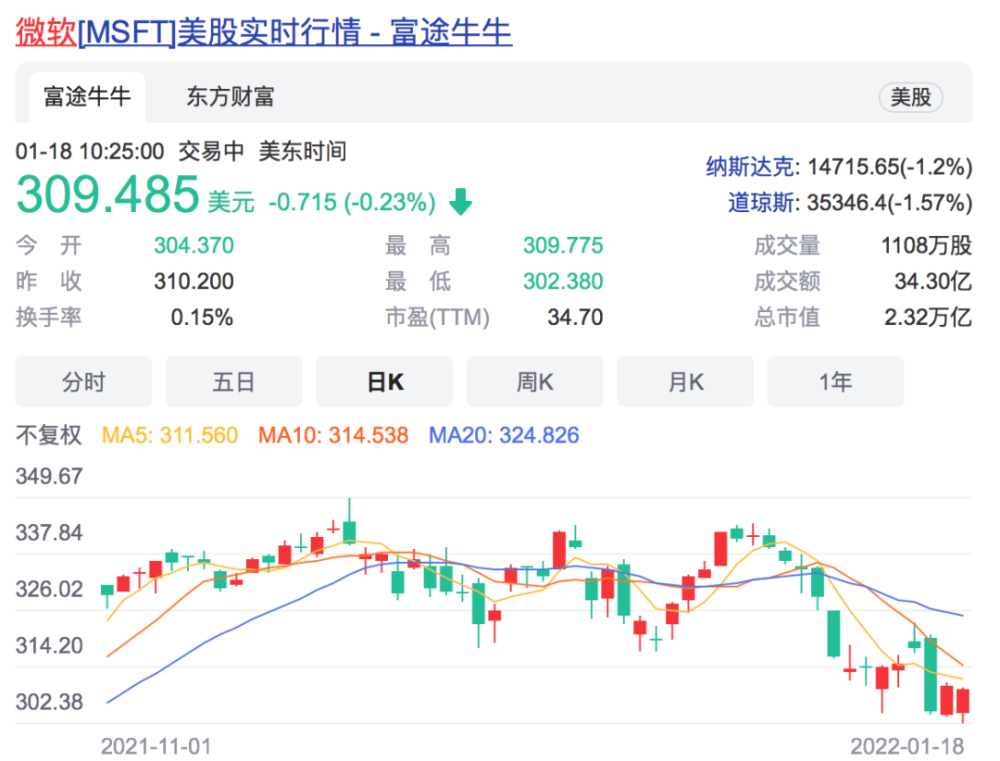Show the 1年 one-year chart
The width and height of the screenshot is (1000, 761).
(835, 381)
